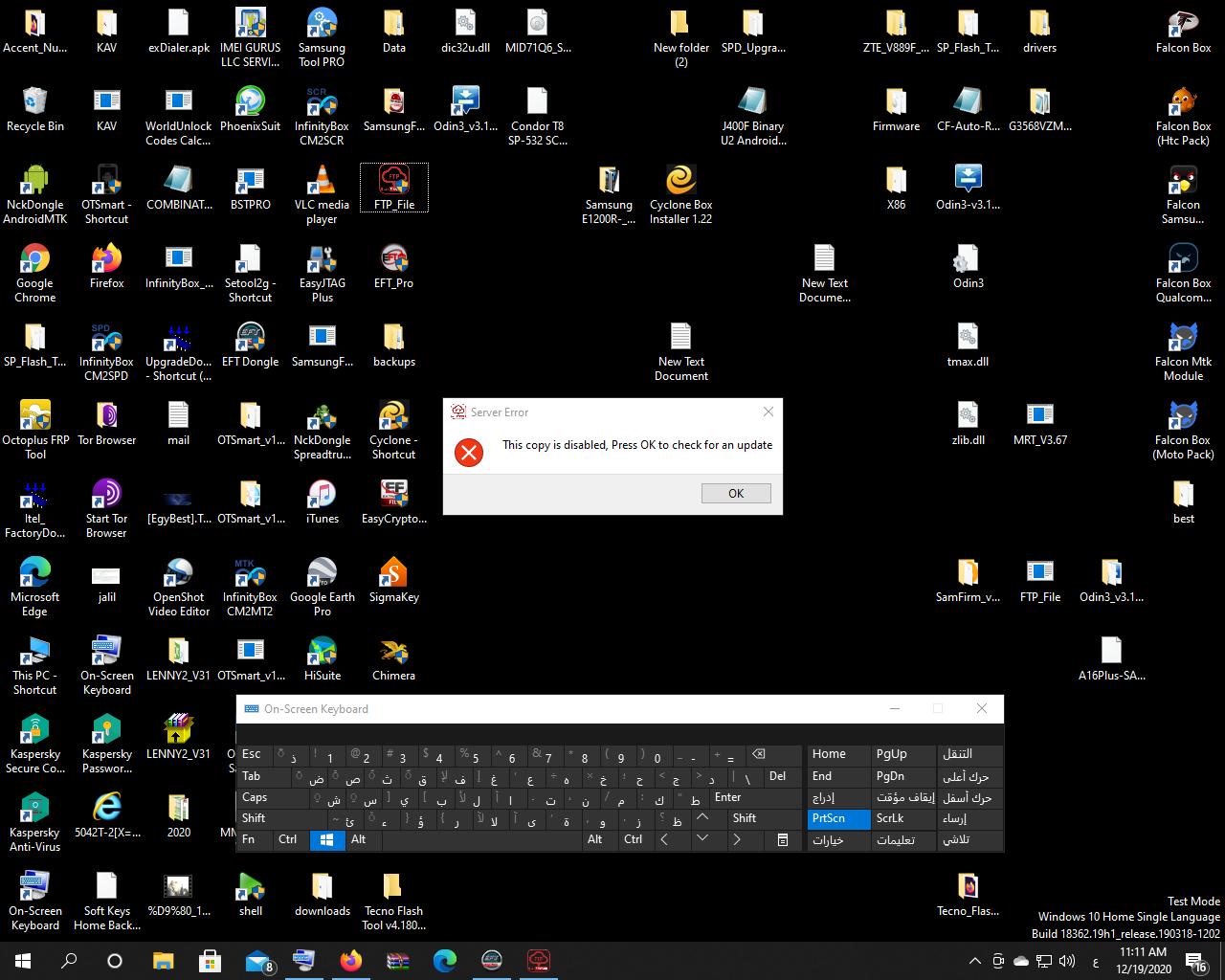Select the Octoplus FRP Tool icon
The image size is (1225, 980).
35,429
